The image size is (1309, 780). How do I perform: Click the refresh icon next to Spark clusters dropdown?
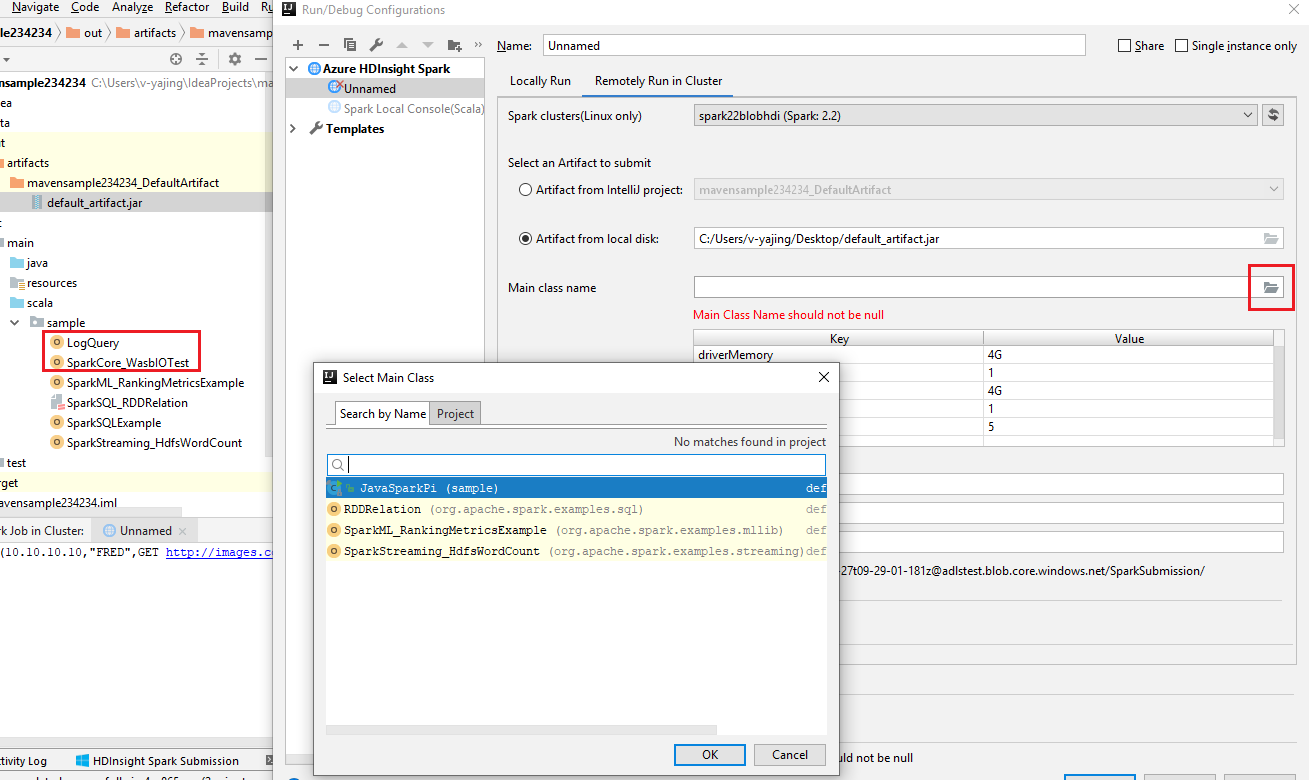pos(1272,114)
